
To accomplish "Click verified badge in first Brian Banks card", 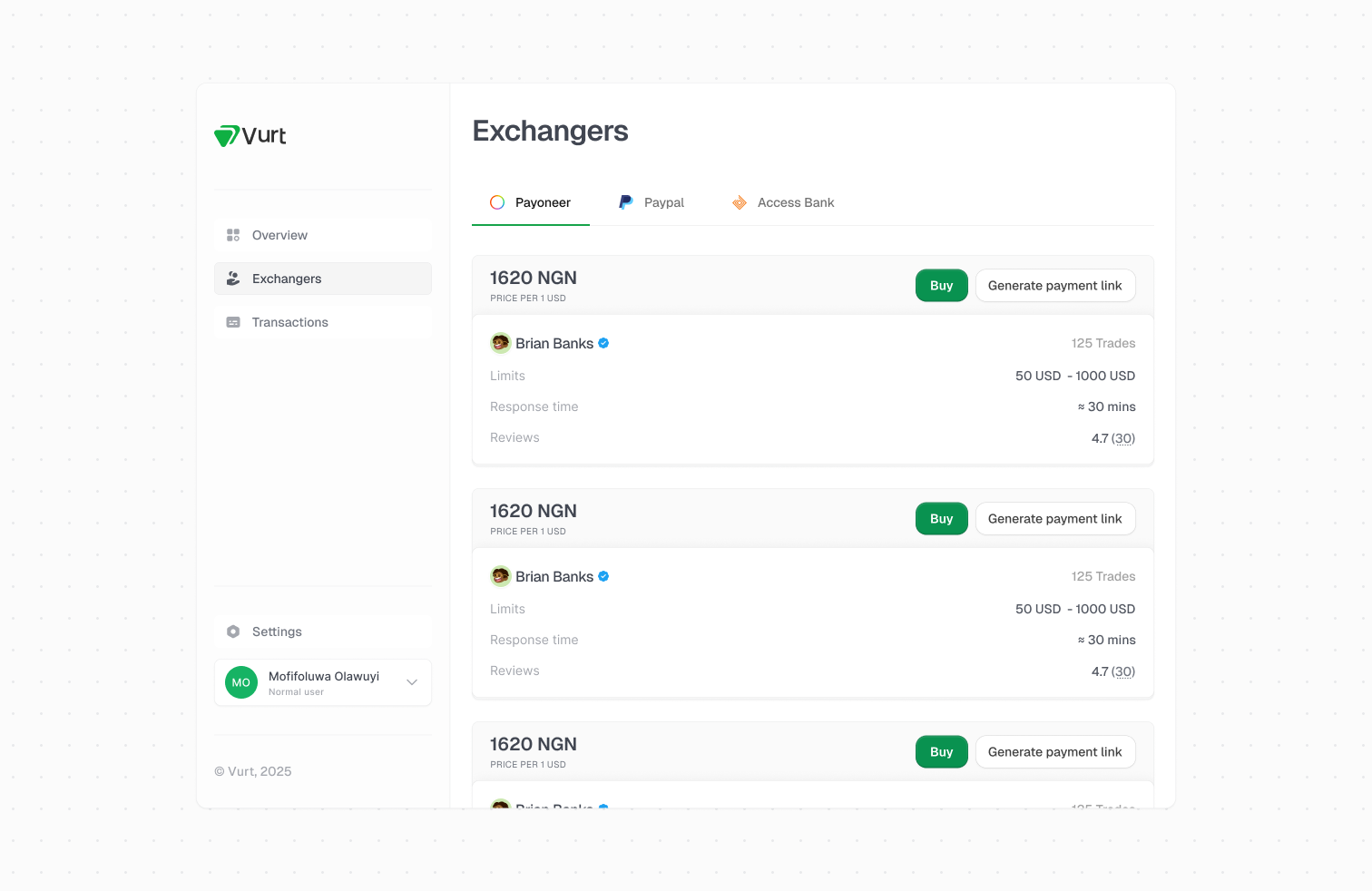I will point(603,343).
